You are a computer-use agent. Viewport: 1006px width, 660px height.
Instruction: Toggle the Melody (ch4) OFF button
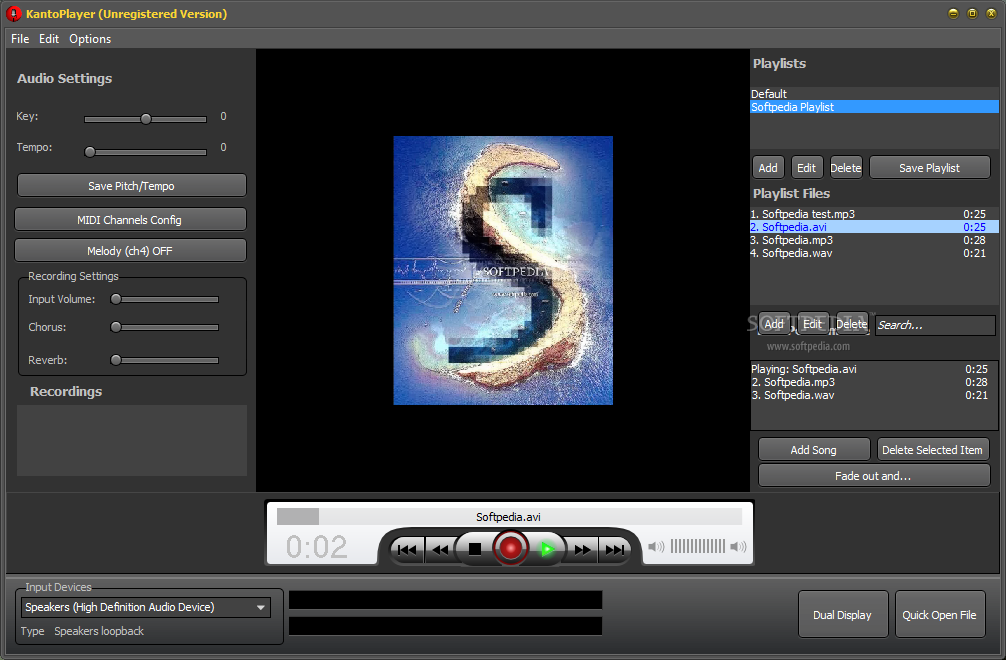[130, 251]
